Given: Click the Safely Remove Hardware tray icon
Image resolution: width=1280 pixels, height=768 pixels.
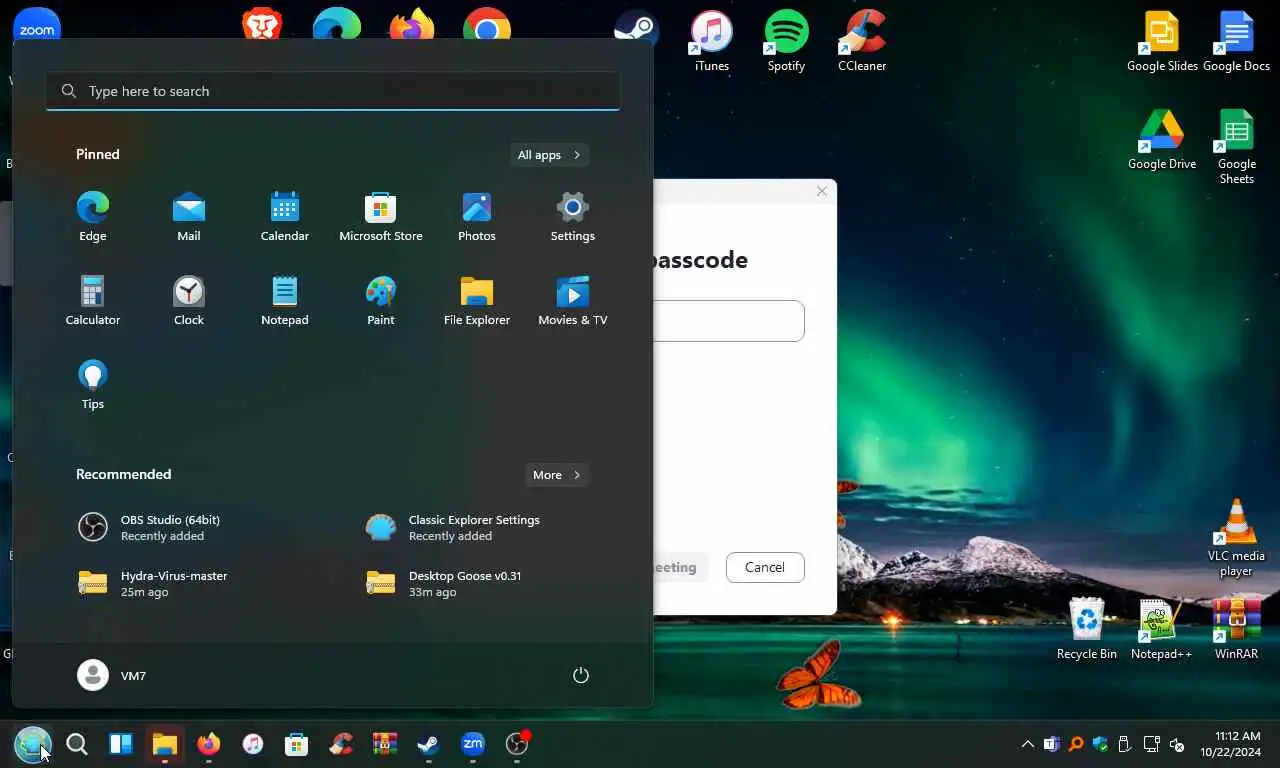Looking at the screenshot, I should pos(1124,744).
